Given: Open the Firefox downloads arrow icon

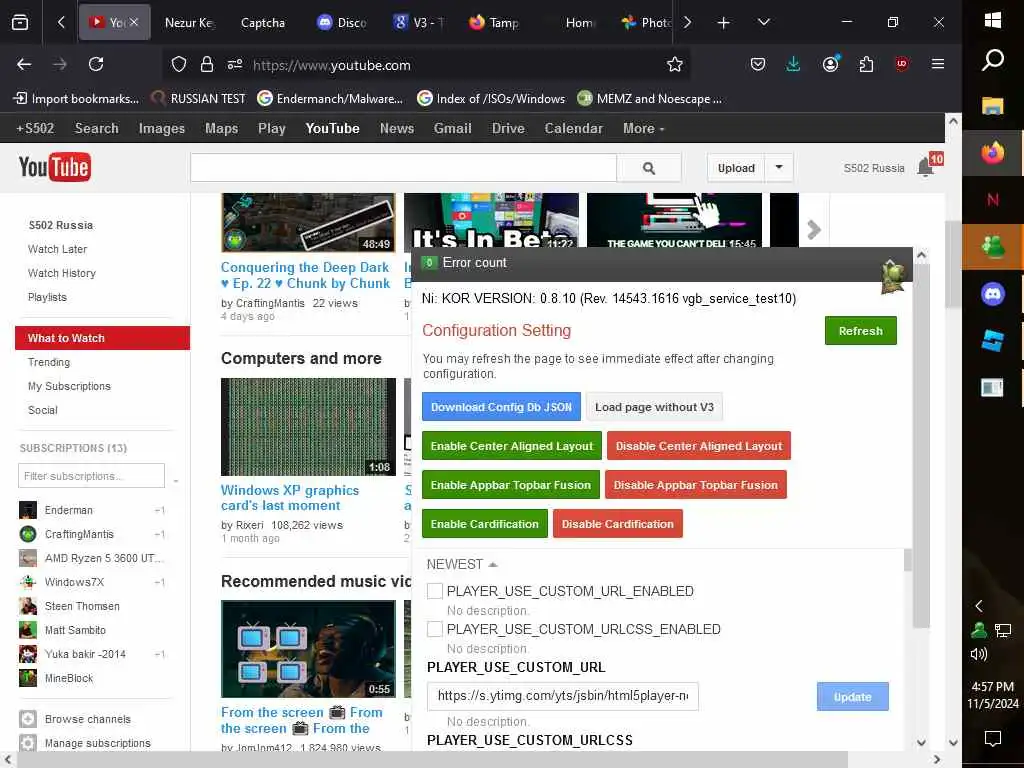Looking at the screenshot, I should [793, 64].
